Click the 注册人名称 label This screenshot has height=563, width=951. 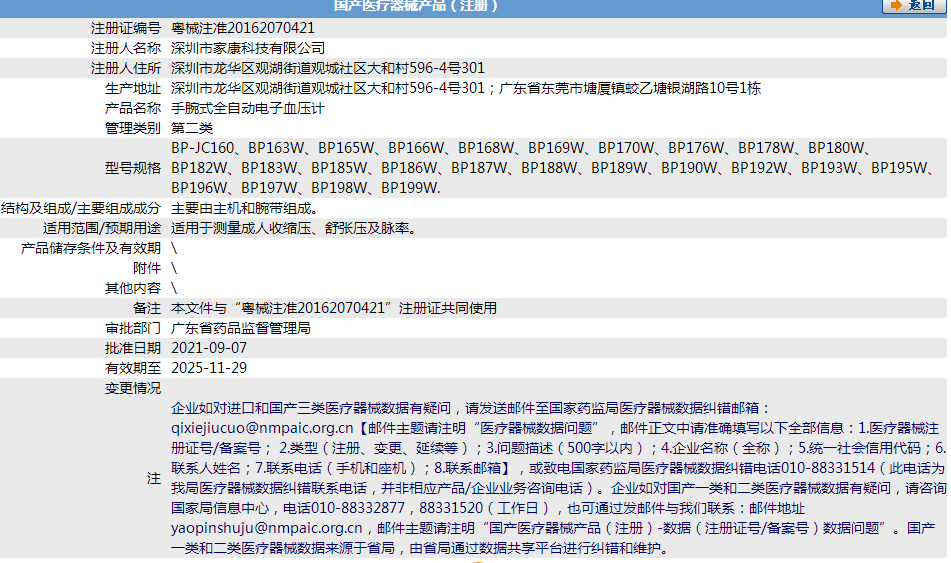pyautogui.click(x=126, y=48)
